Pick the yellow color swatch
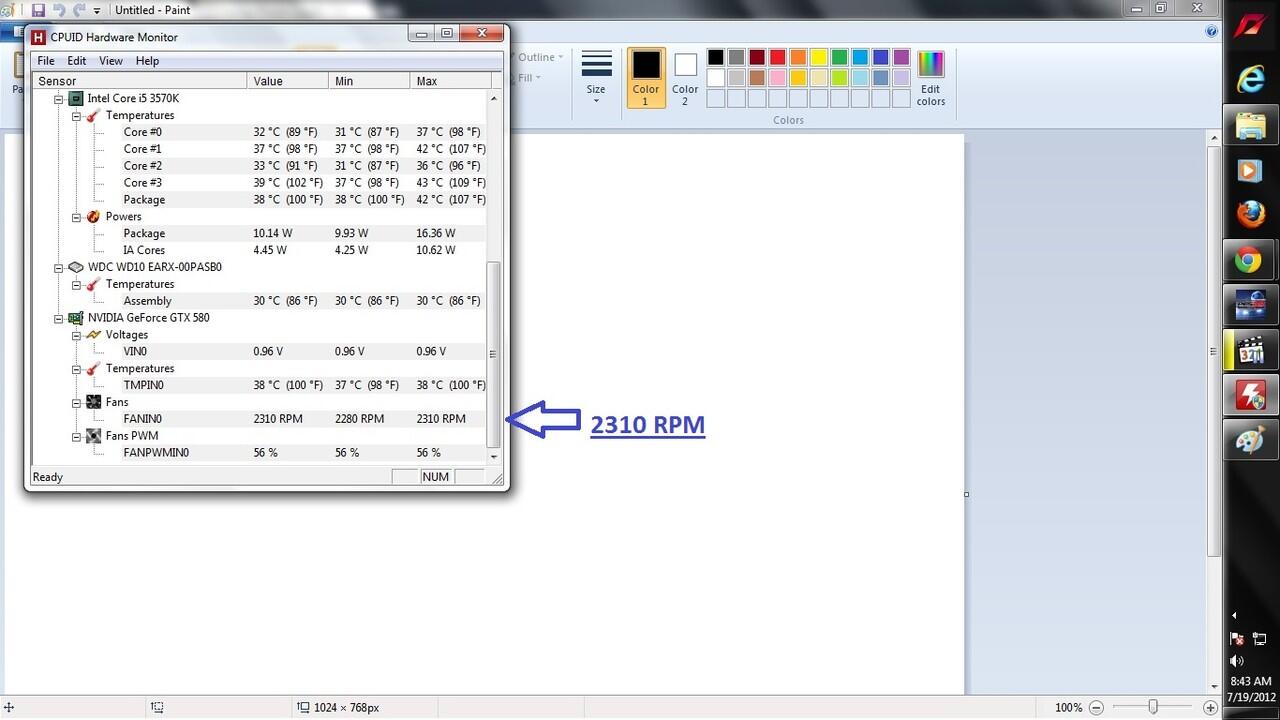 click(x=819, y=58)
